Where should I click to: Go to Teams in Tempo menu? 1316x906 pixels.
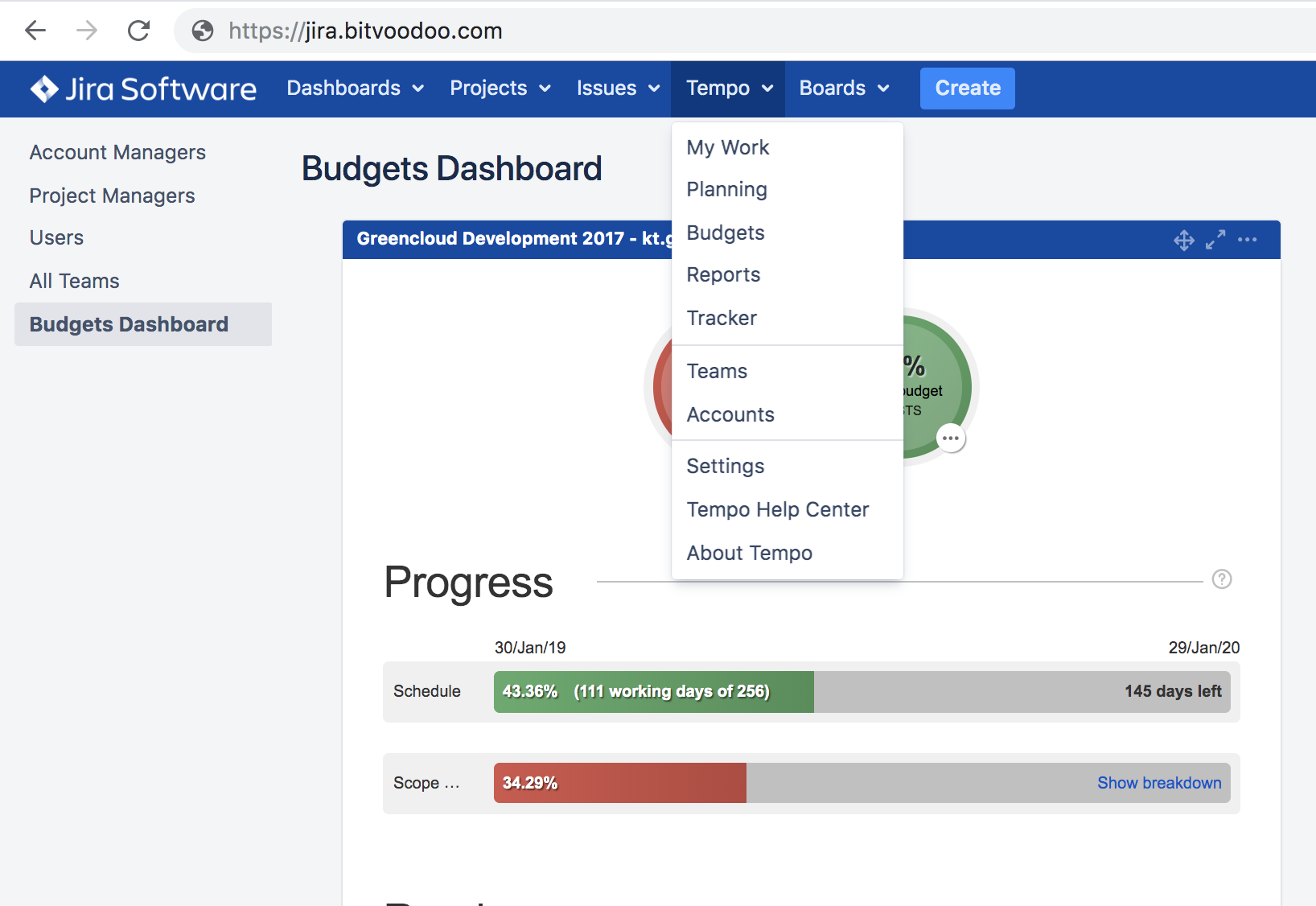pyautogui.click(x=788, y=371)
